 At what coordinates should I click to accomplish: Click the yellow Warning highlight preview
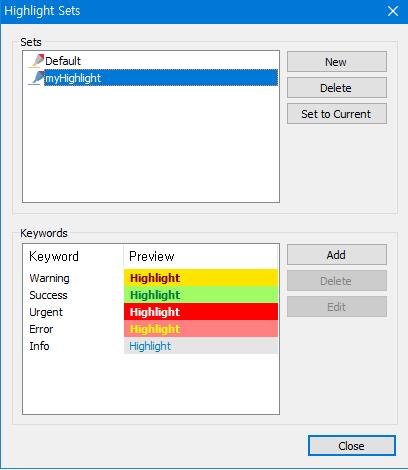[201, 278]
